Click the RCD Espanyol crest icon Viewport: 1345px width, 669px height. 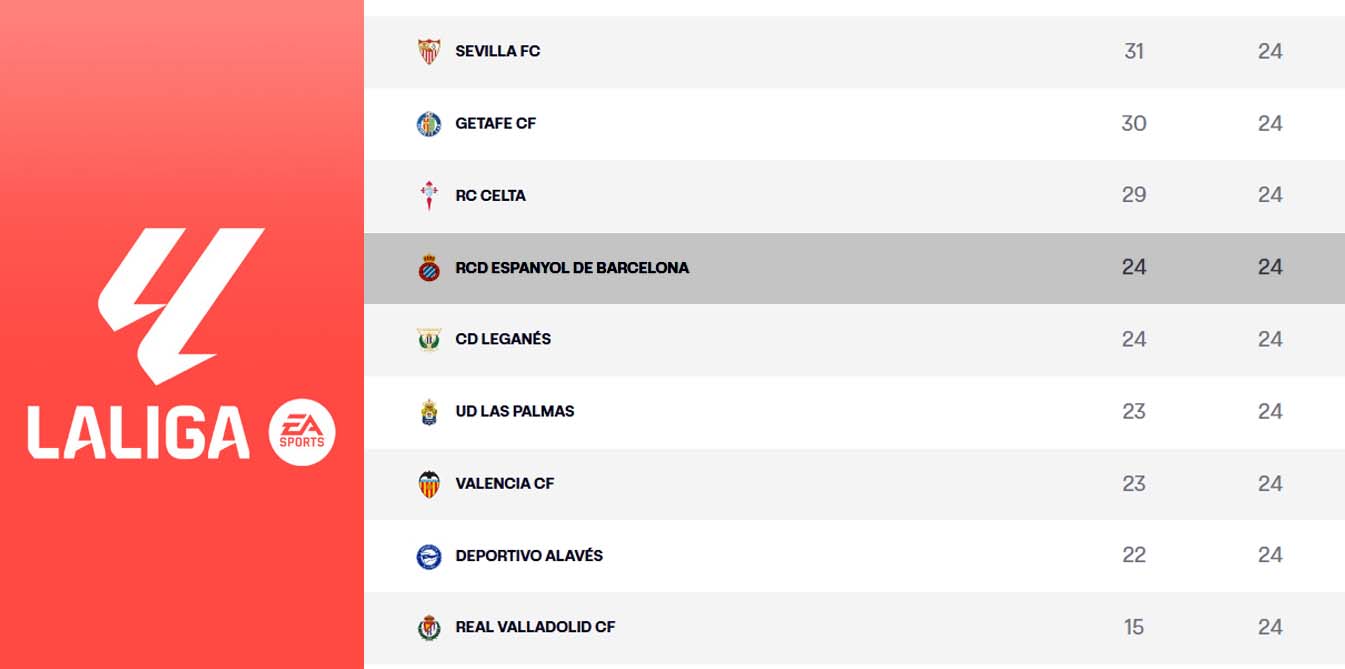tap(429, 268)
